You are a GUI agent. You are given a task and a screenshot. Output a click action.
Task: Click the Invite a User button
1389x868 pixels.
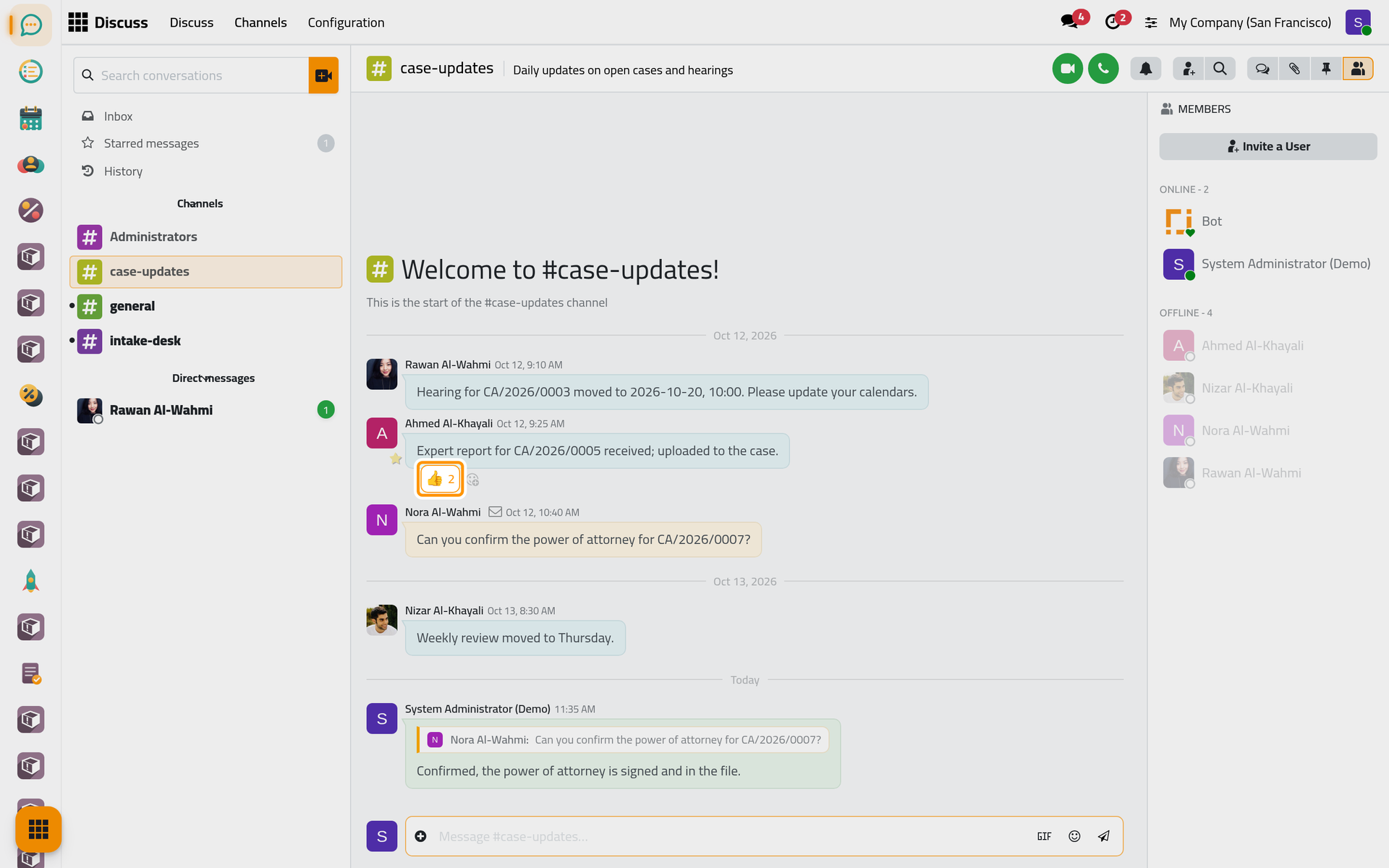pyautogui.click(x=1268, y=146)
